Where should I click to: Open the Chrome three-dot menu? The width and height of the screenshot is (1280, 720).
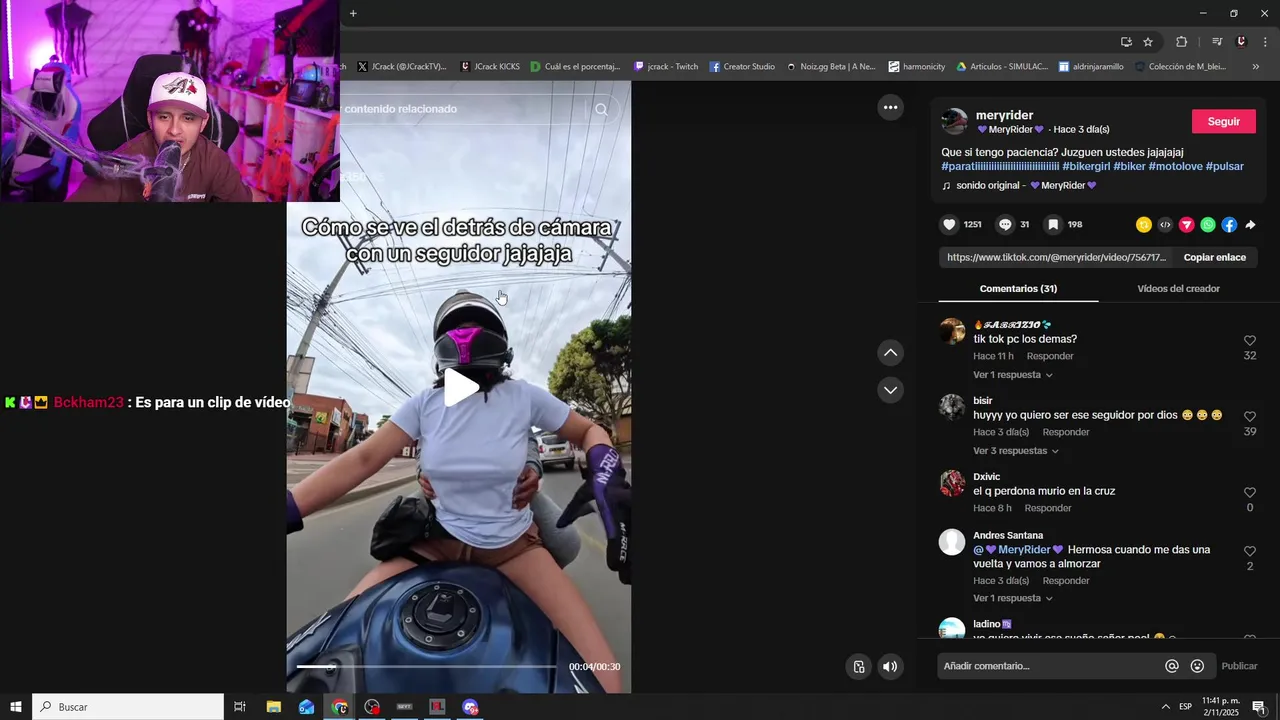(x=1265, y=42)
